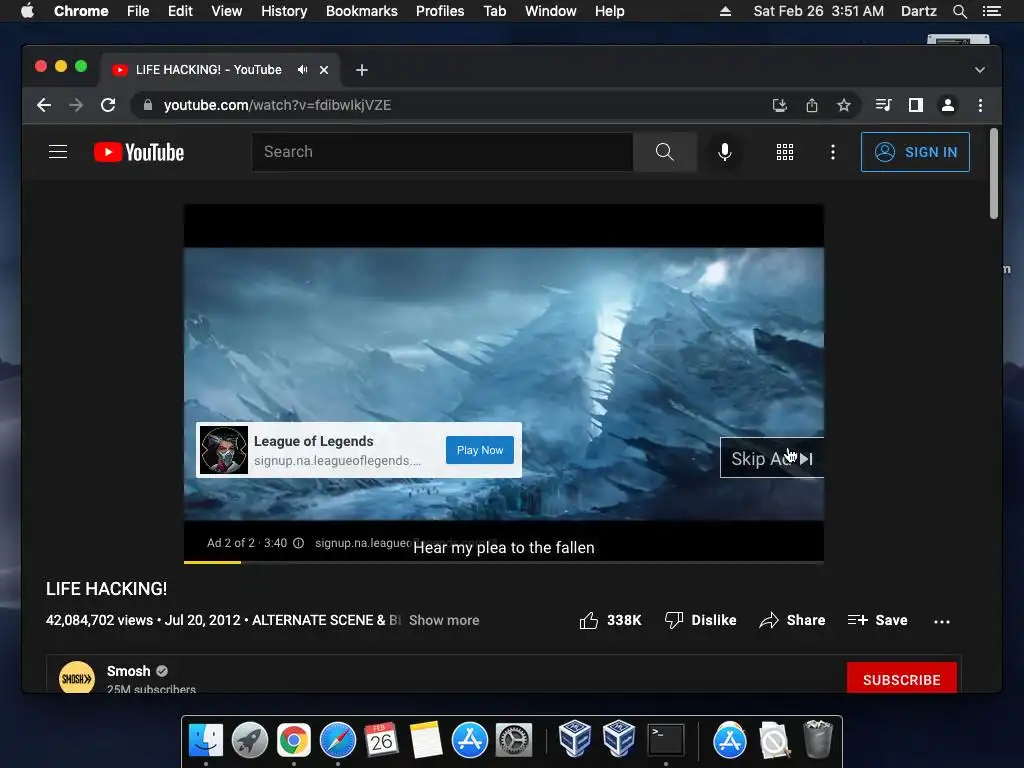
Task: Open the Tab menu
Action: (494, 11)
